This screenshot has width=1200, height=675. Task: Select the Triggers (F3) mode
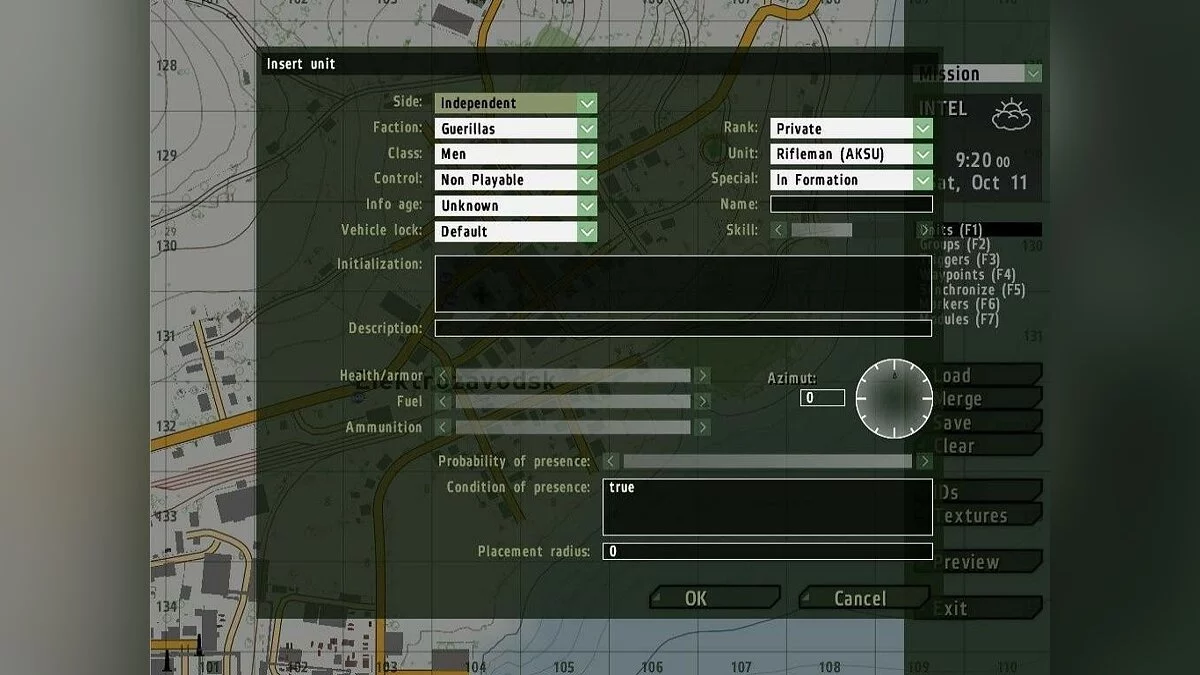(958, 259)
